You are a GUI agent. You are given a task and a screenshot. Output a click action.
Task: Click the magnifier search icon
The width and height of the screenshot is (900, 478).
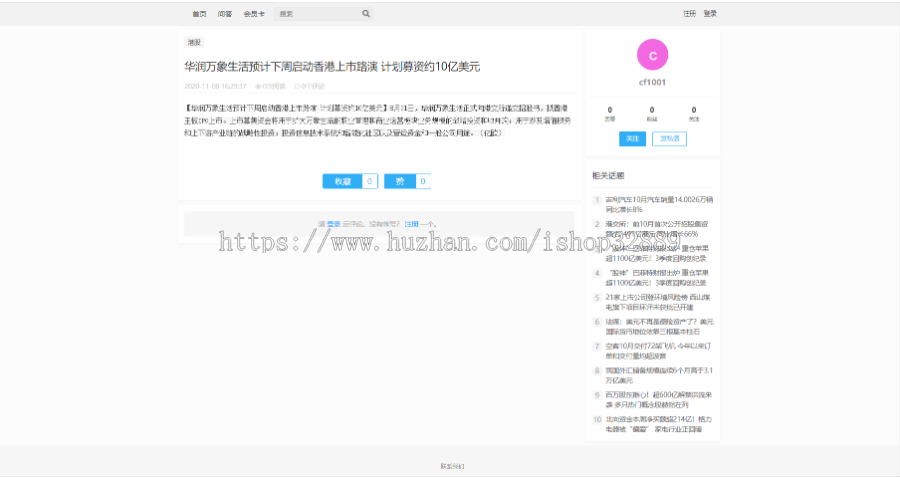pyautogui.click(x=366, y=14)
